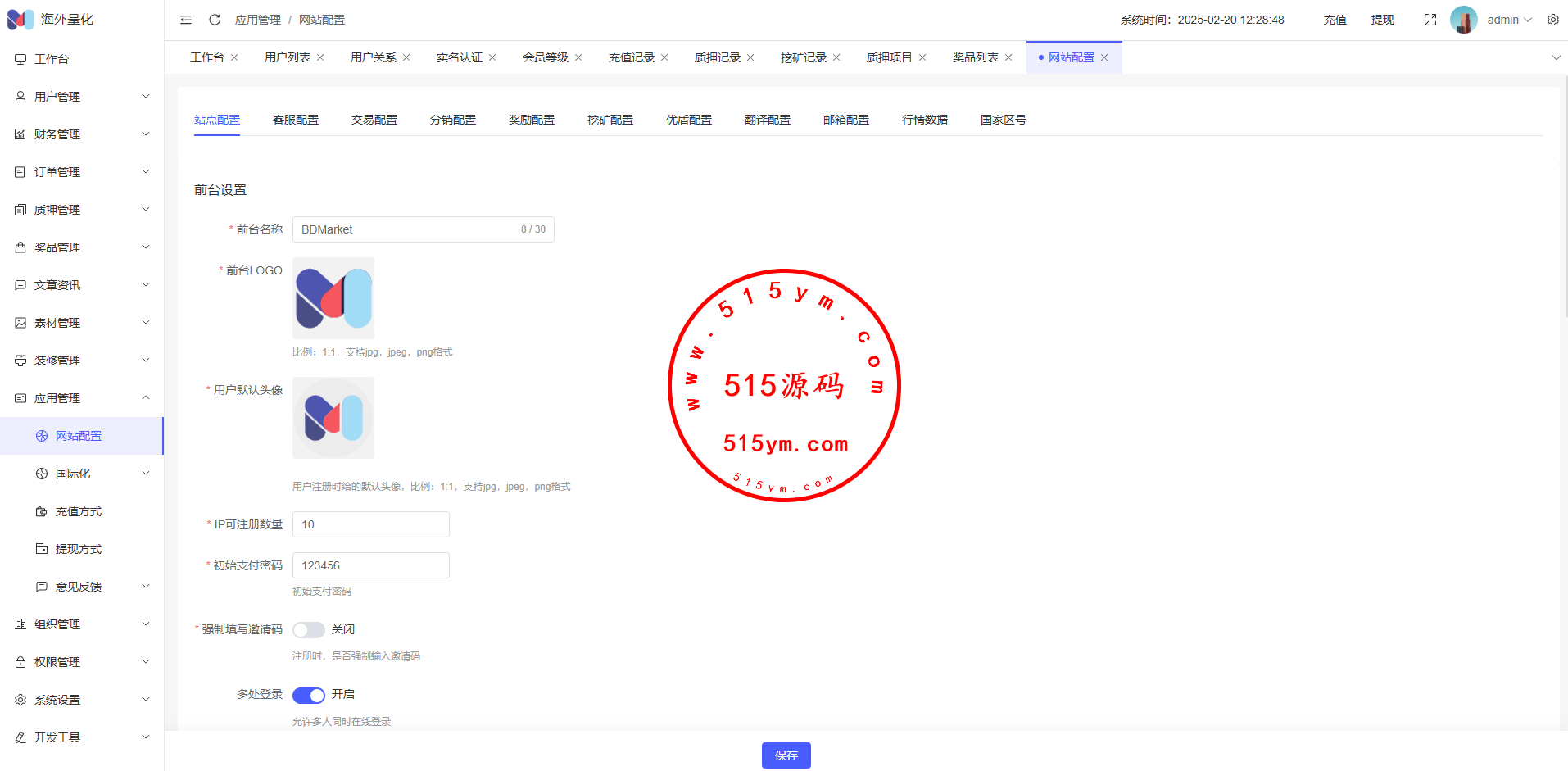
Task: Close the 质押项目 tab with X icon
Action: (x=922, y=57)
